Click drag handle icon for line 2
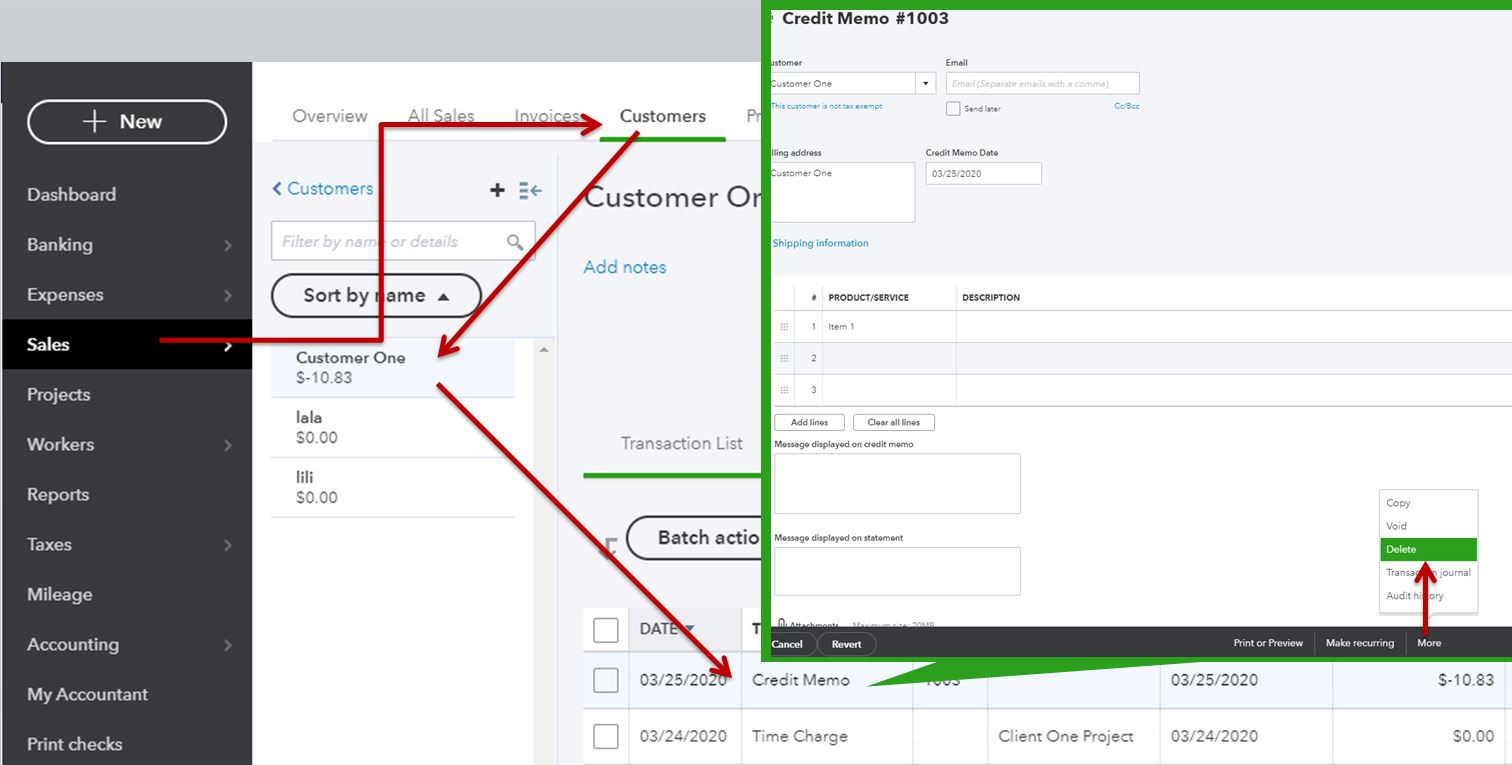The height and width of the screenshot is (765, 1512). click(784, 358)
